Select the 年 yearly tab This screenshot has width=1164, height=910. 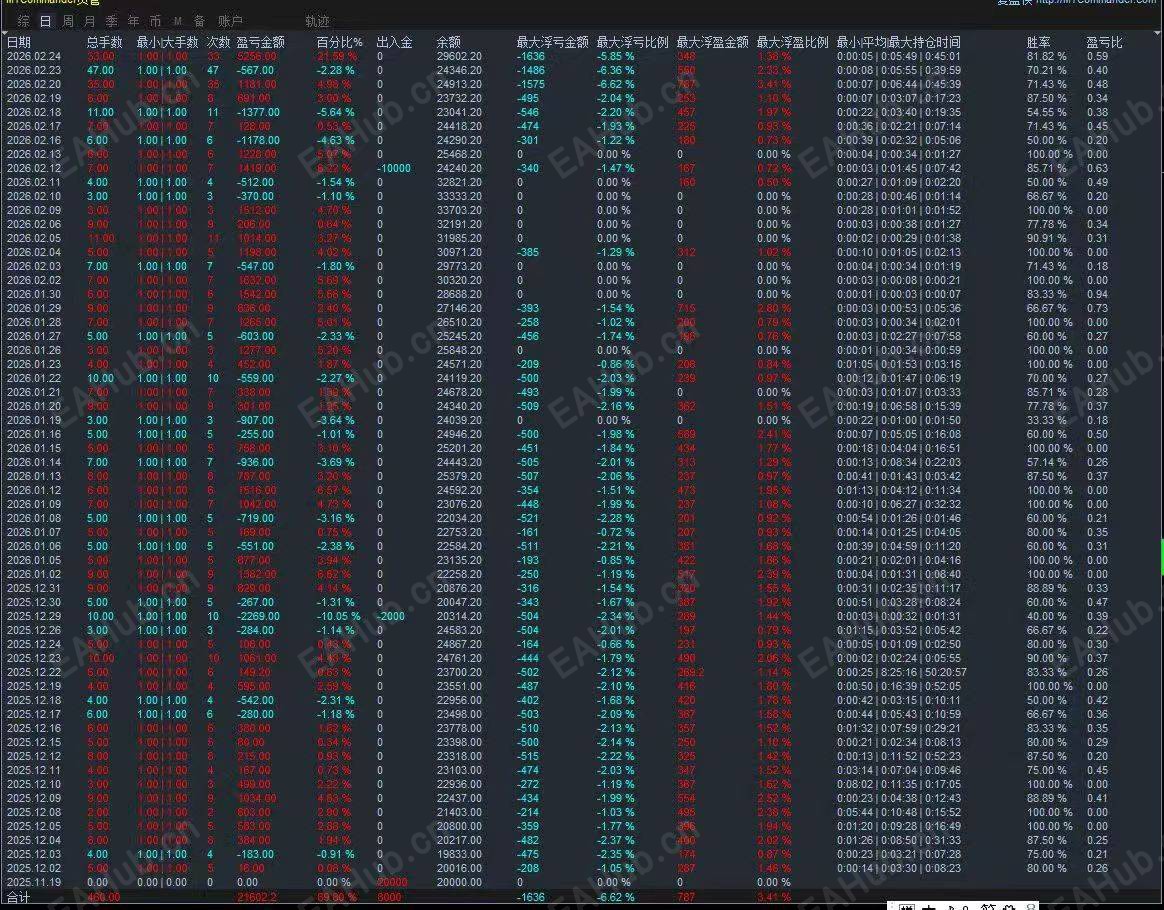coord(134,22)
